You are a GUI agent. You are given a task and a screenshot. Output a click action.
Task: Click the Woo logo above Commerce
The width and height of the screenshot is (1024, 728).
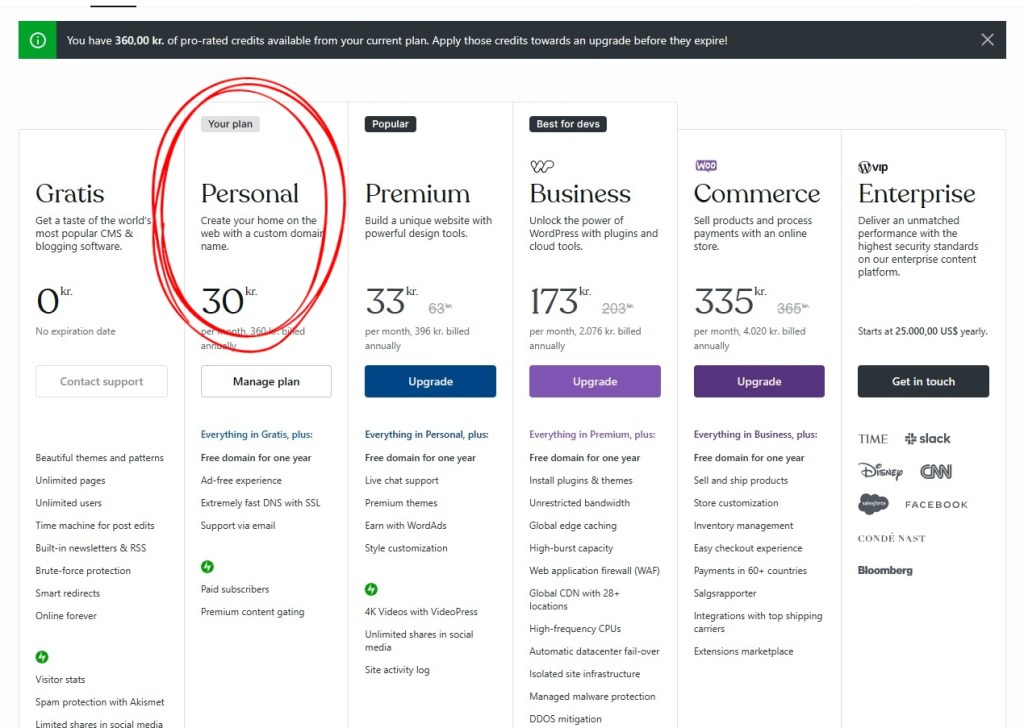[706, 166]
